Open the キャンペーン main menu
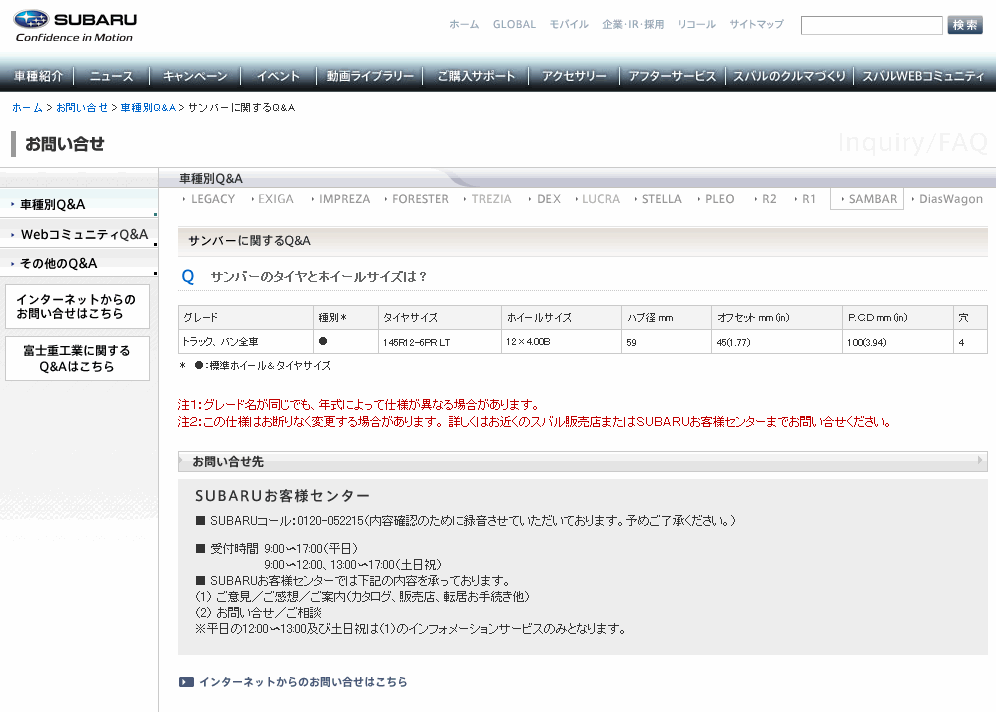Screen dimensions: 996x712 click(x=195, y=76)
